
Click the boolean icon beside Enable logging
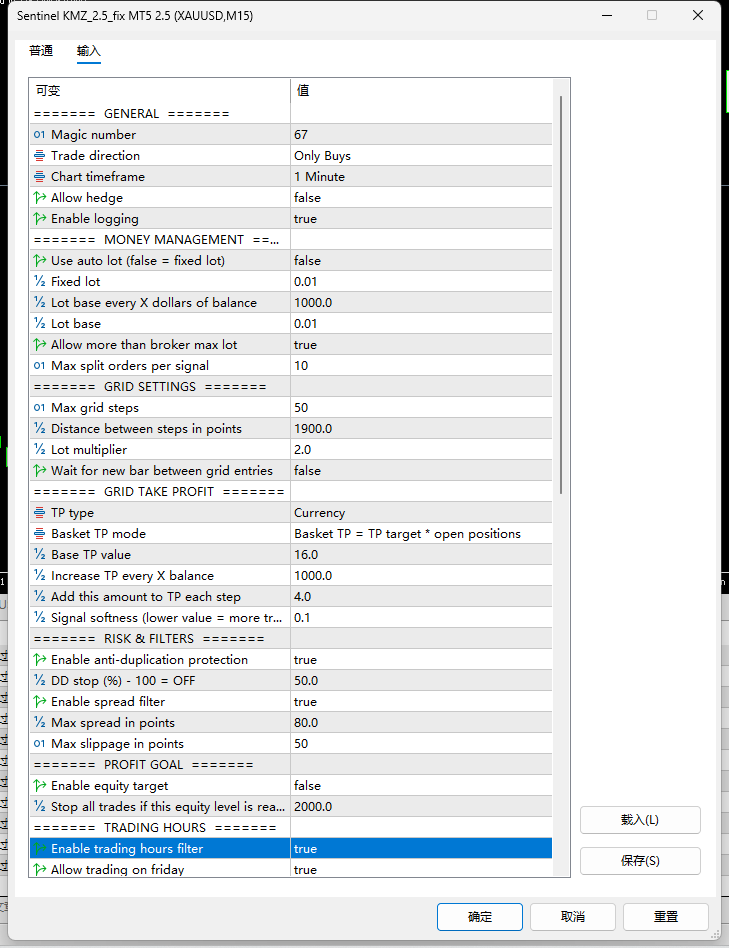[x=39, y=219]
